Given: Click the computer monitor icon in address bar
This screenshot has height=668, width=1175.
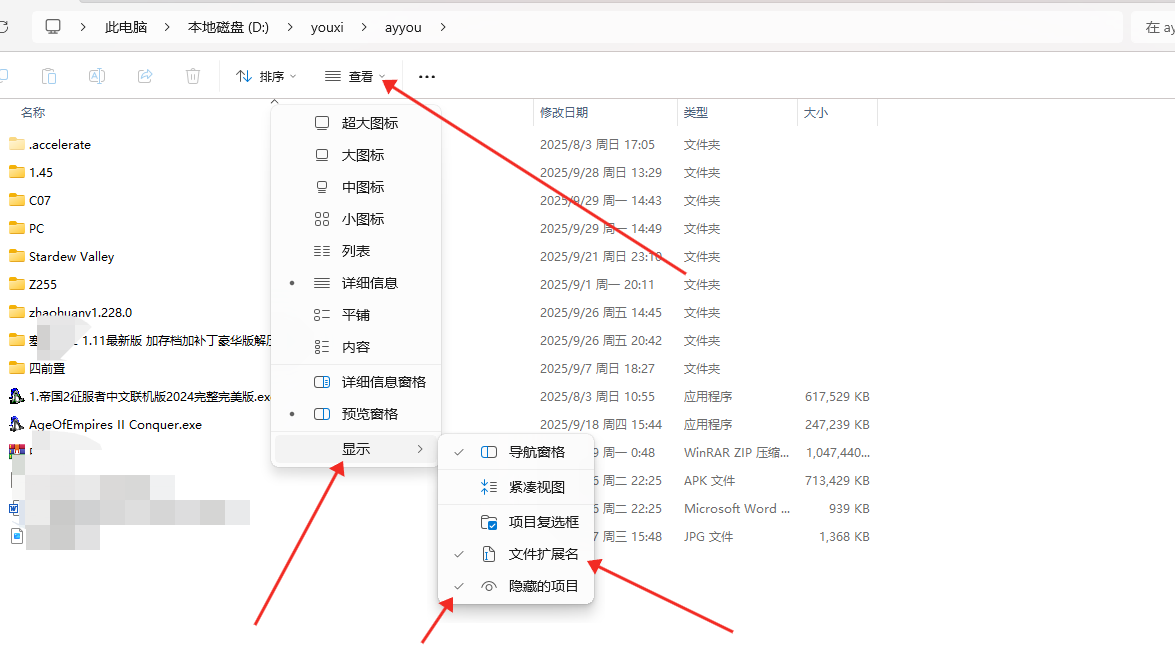Looking at the screenshot, I should pyautogui.click(x=53, y=27).
